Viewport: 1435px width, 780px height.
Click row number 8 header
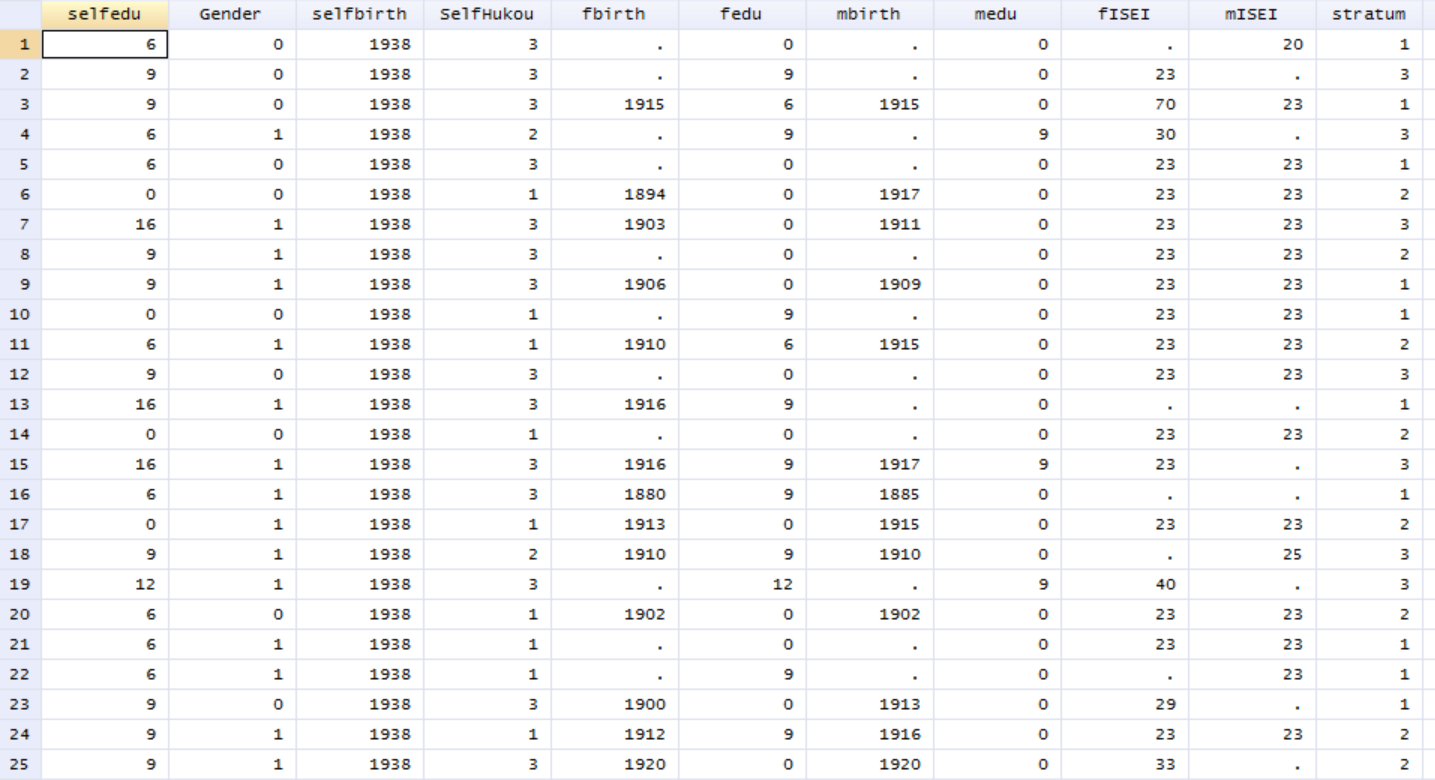(x=21, y=254)
